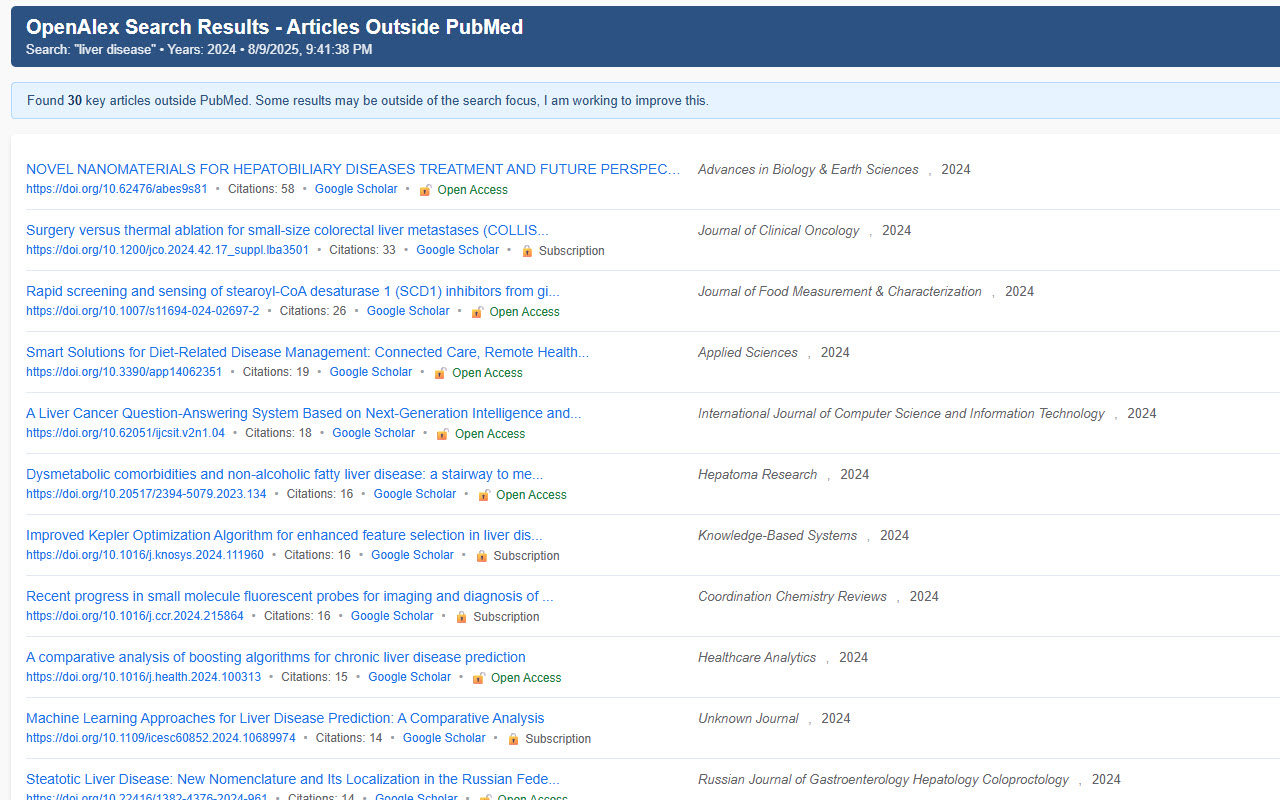Click journal name Applied Sciences
Viewport: 1280px width, 800px height.
coord(748,352)
